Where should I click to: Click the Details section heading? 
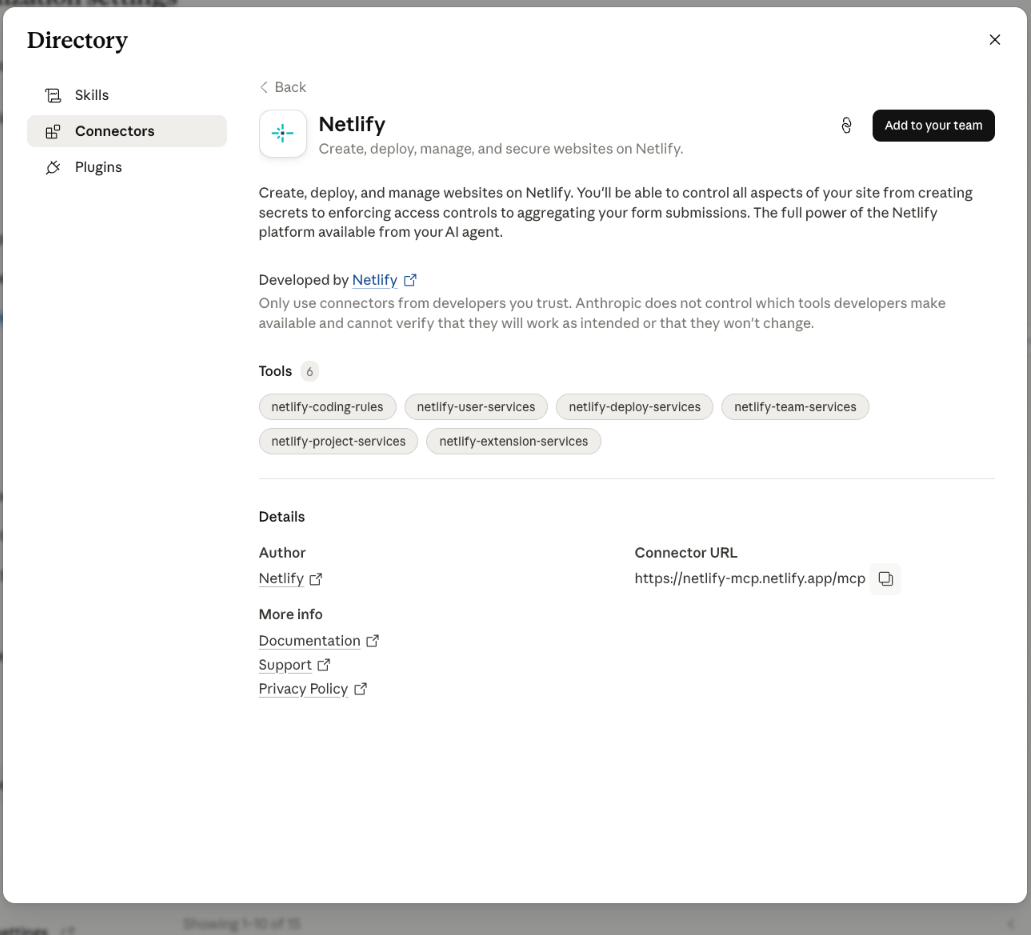point(281,517)
